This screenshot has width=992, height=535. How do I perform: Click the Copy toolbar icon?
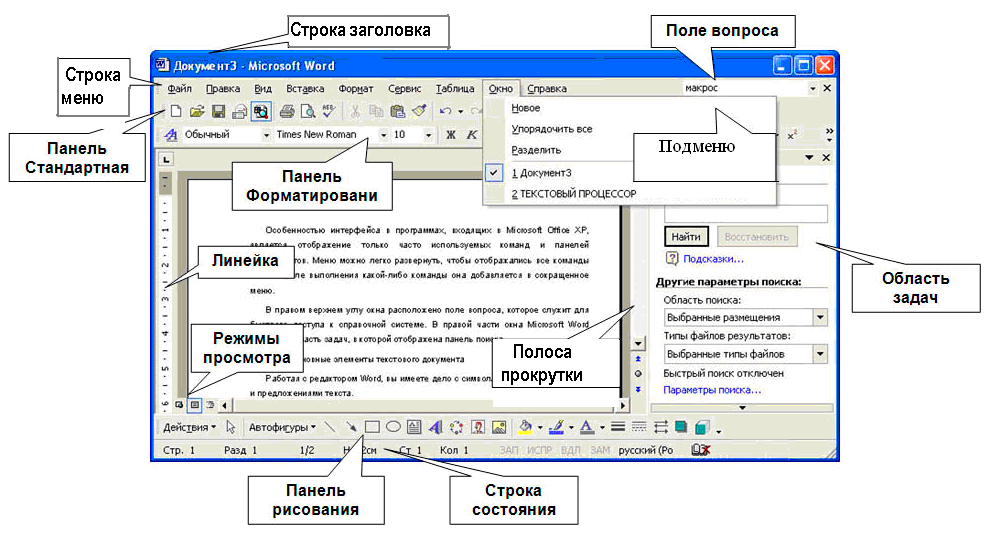376,111
